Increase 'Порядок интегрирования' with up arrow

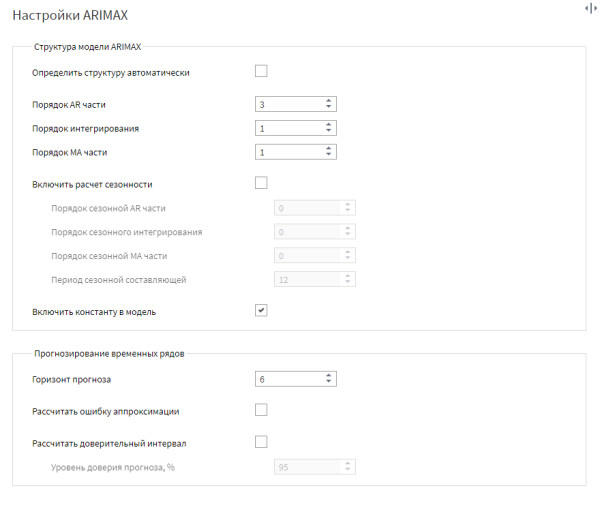pyautogui.click(x=328, y=125)
